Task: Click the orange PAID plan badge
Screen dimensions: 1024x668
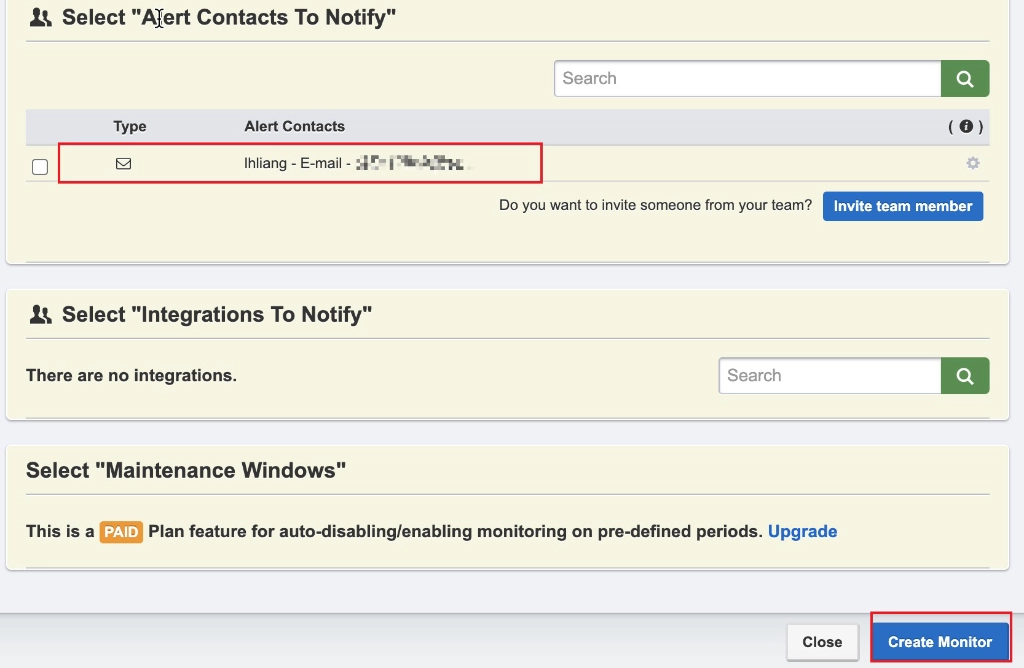Action: (121, 532)
